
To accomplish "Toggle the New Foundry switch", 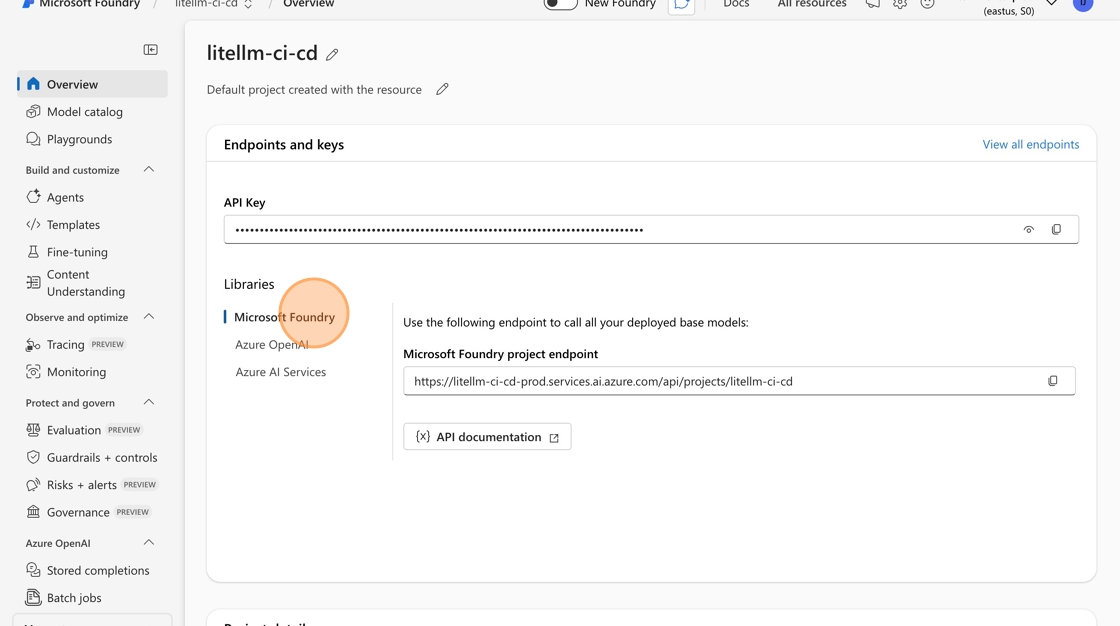I will [560, 5].
